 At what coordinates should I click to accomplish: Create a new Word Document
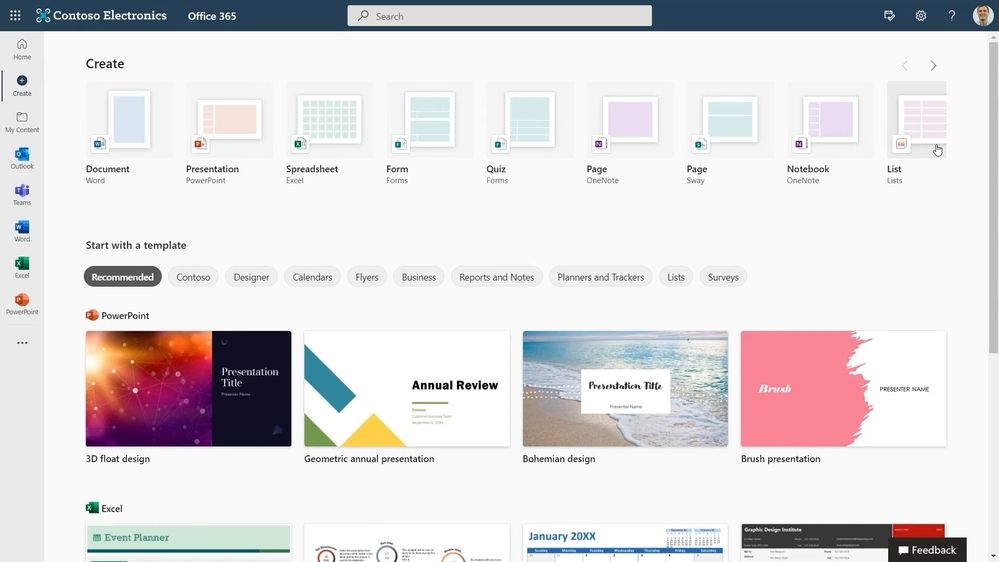click(x=129, y=133)
